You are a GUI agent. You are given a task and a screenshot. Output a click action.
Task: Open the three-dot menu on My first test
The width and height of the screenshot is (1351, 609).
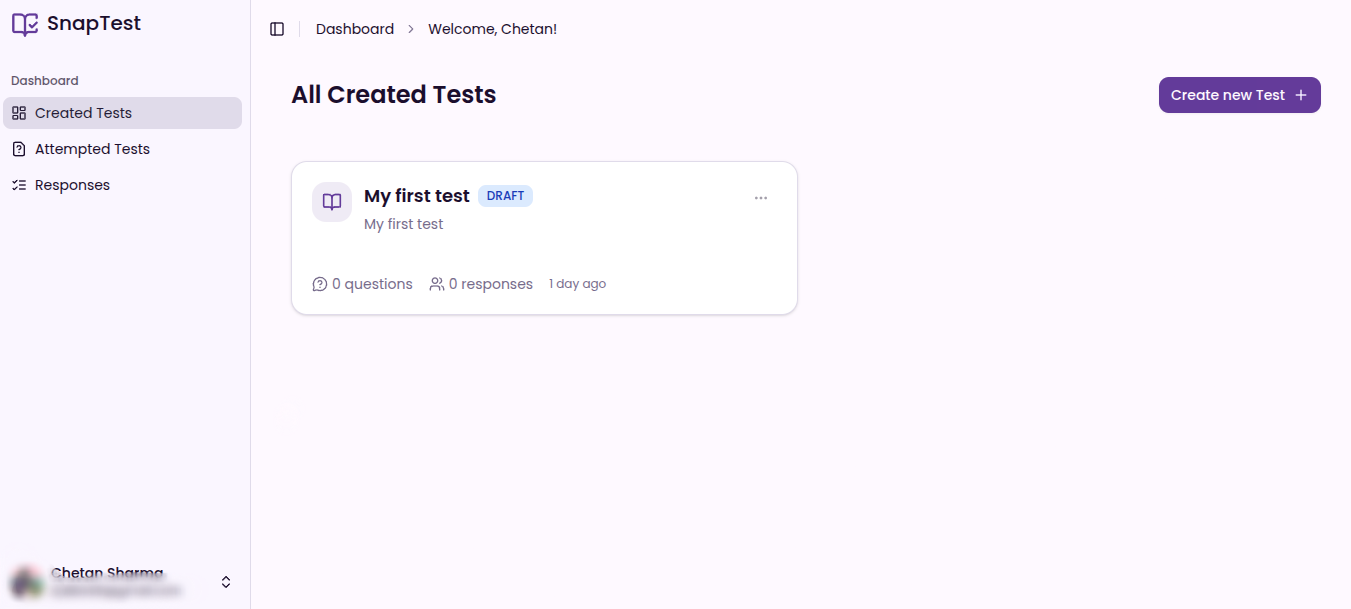tap(761, 198)
